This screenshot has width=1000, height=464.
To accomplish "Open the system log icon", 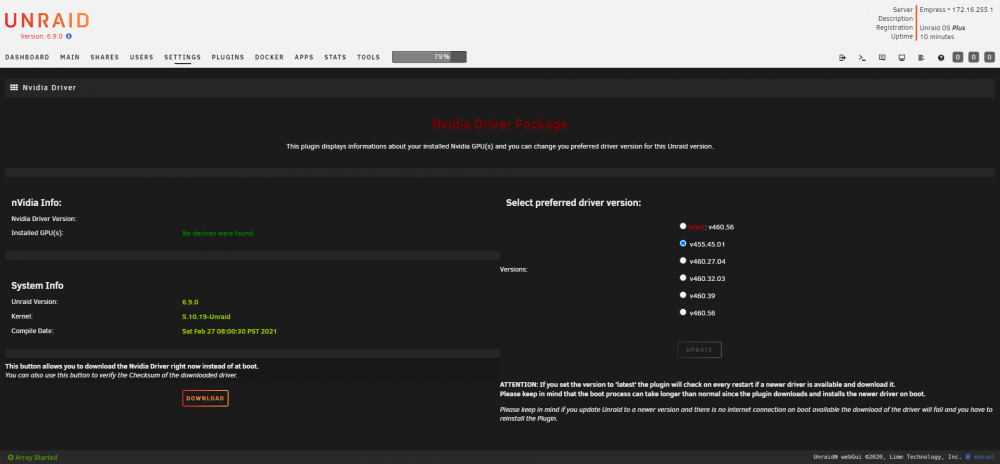I will (921, 57).
